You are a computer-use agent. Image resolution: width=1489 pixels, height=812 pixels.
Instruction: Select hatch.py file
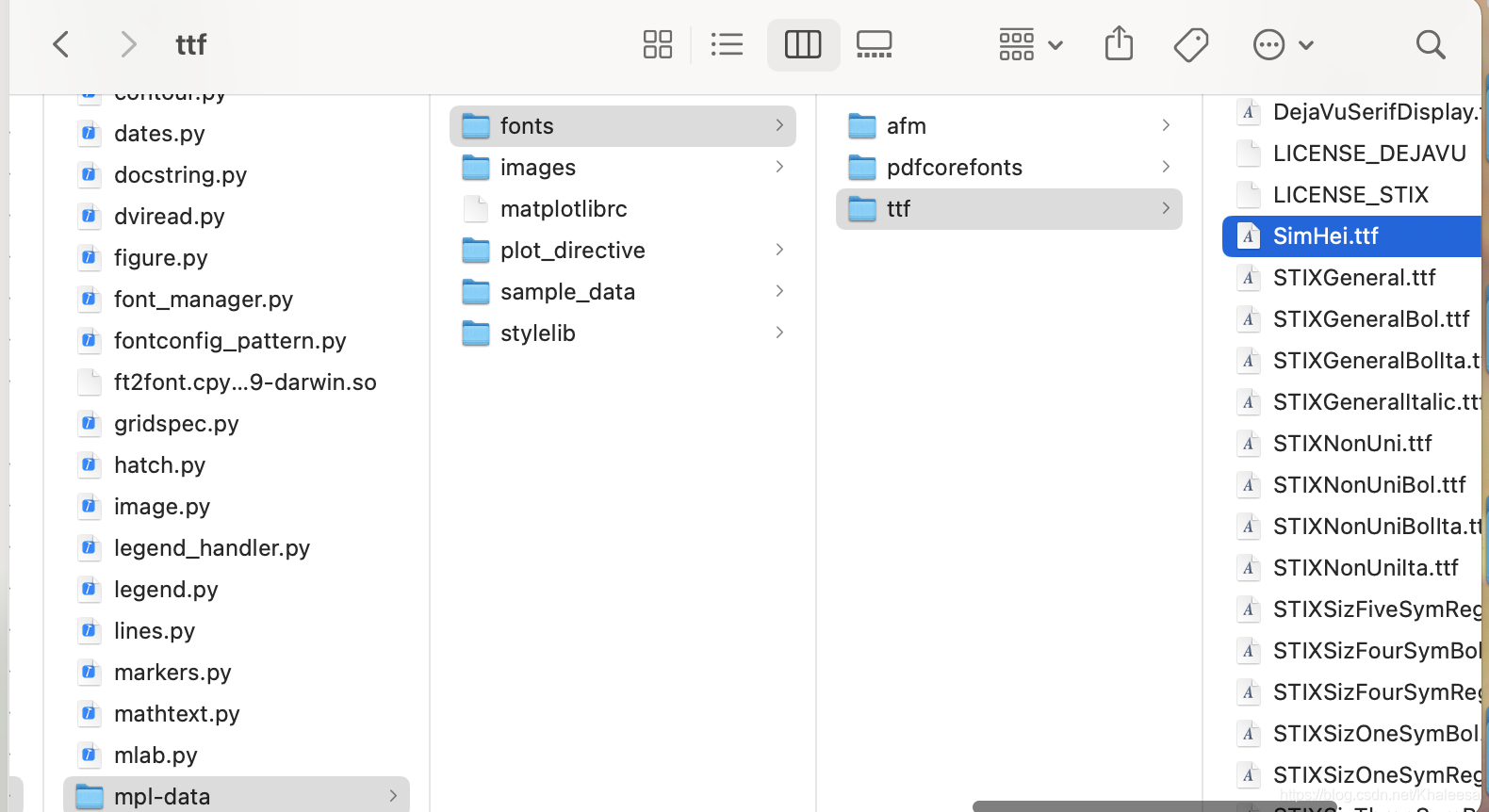point(237,464)
